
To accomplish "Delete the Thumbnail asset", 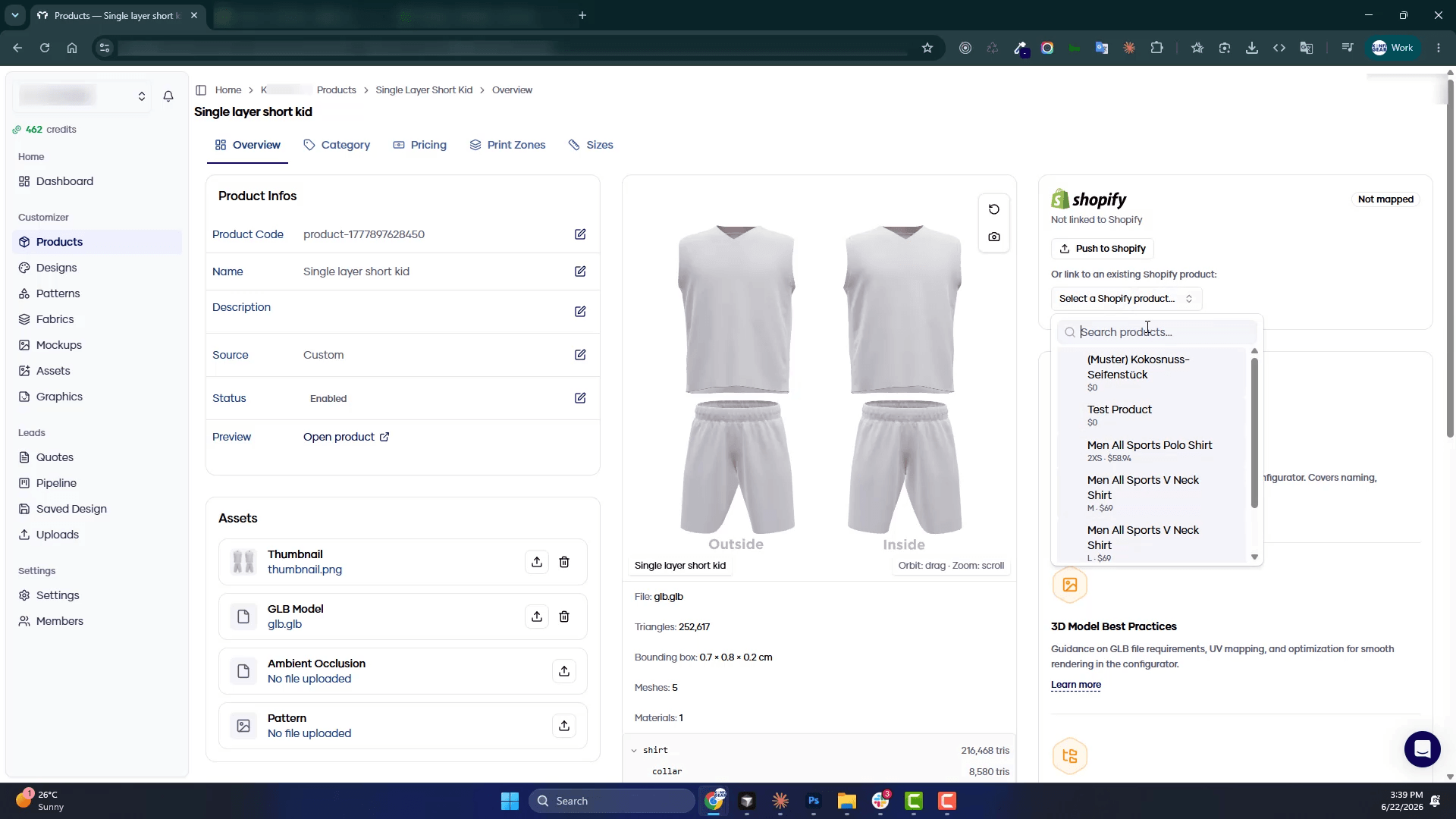I will coord(564,562).
